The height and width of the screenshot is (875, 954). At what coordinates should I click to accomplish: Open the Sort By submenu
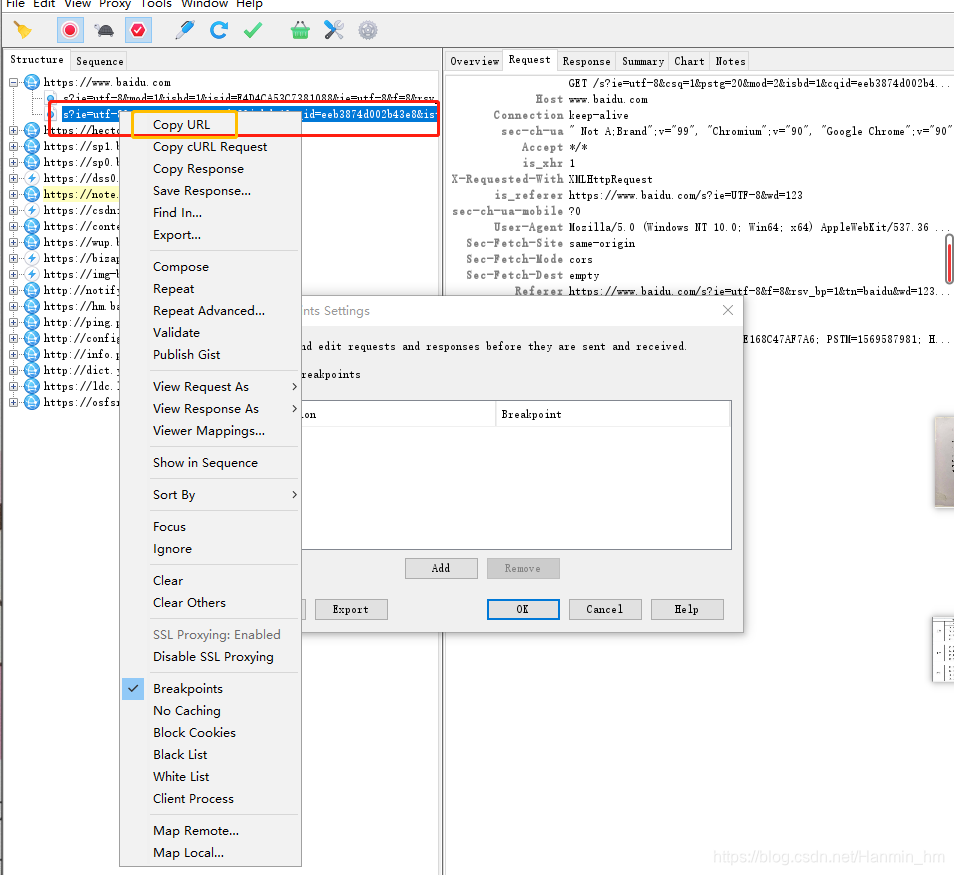[210, 495]
